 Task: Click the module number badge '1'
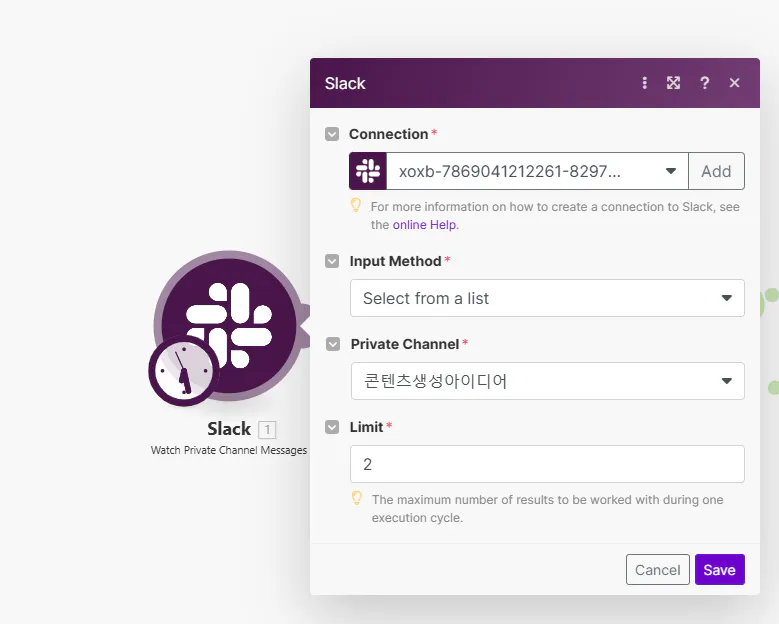coord(267,429)
